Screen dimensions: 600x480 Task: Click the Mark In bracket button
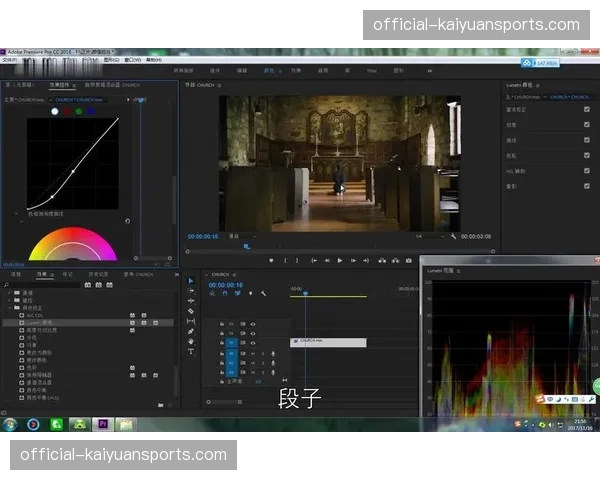(285, 261)
